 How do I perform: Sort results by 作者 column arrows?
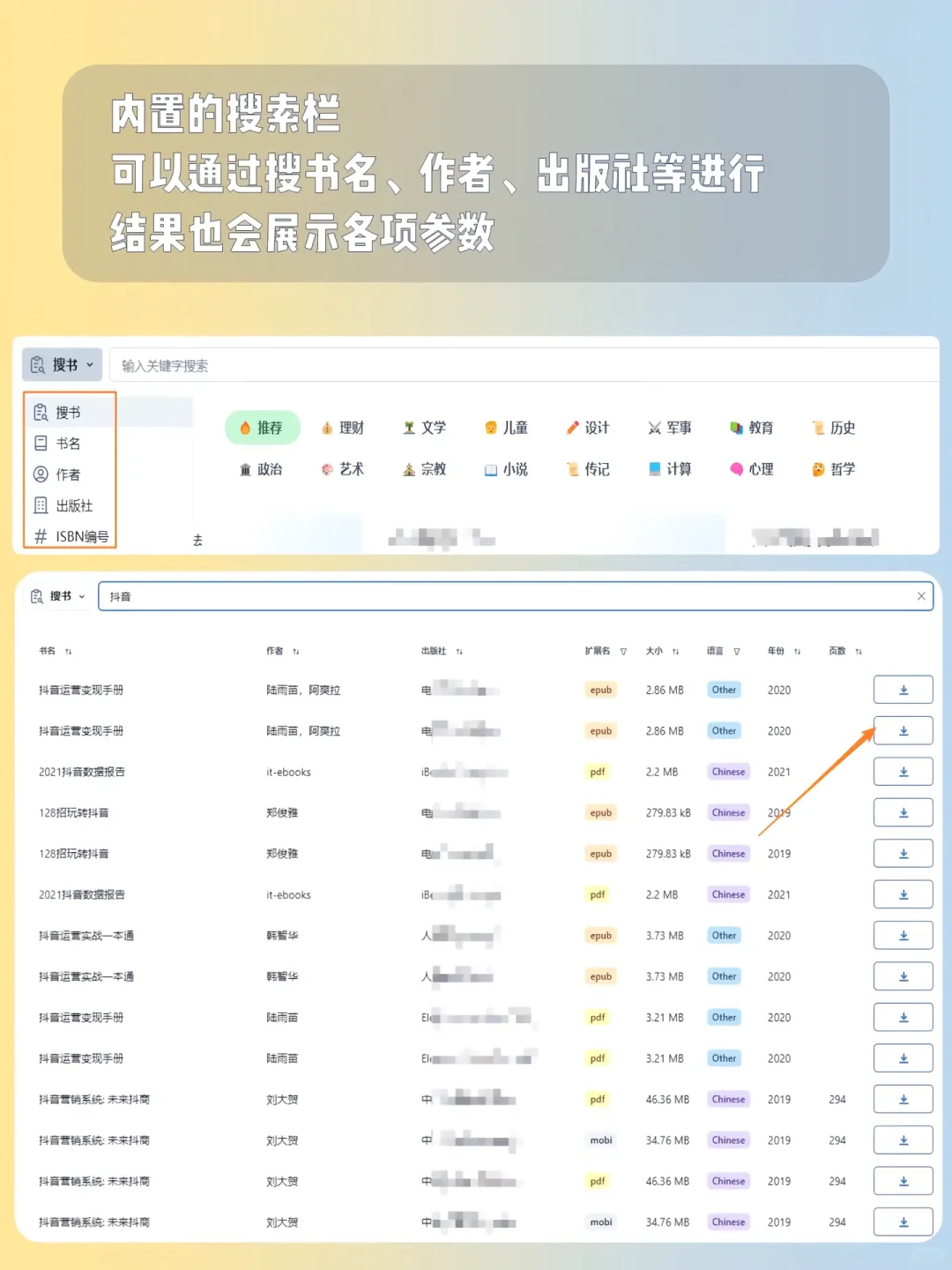point(296,652)
